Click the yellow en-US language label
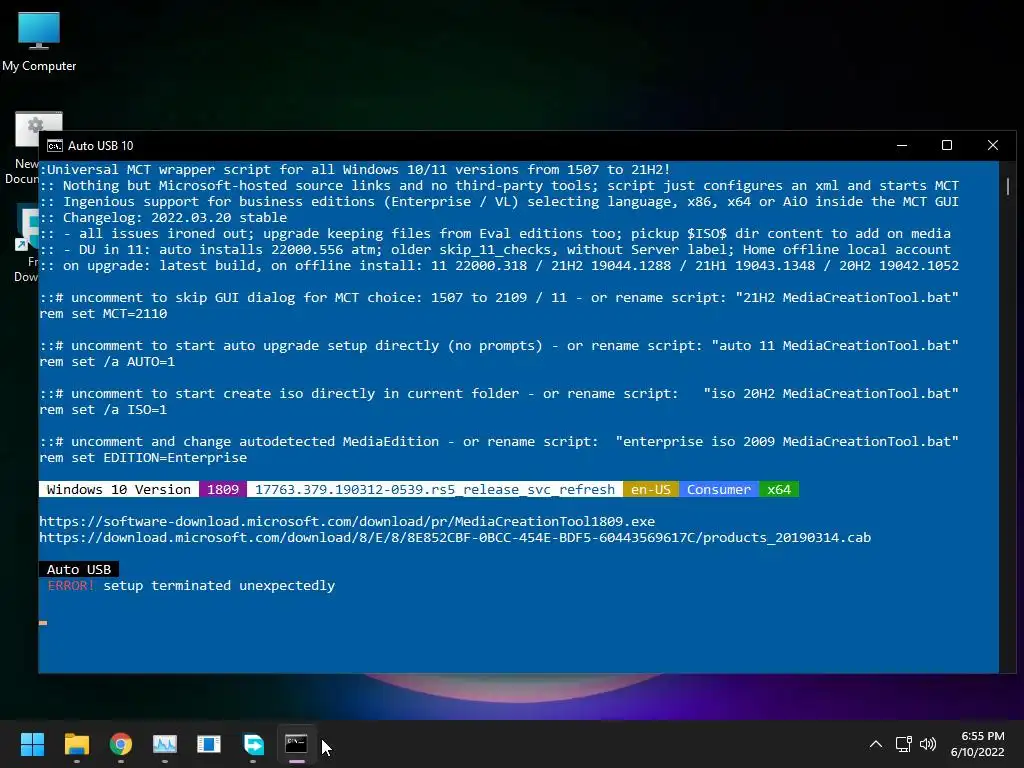Viewport: 1024px width, 768px height. (650, 489)
